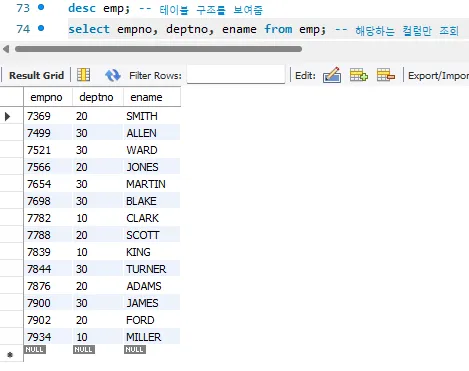Select the ename cell KING
This screenshot has width=469, height=371.
pos(152,252)
